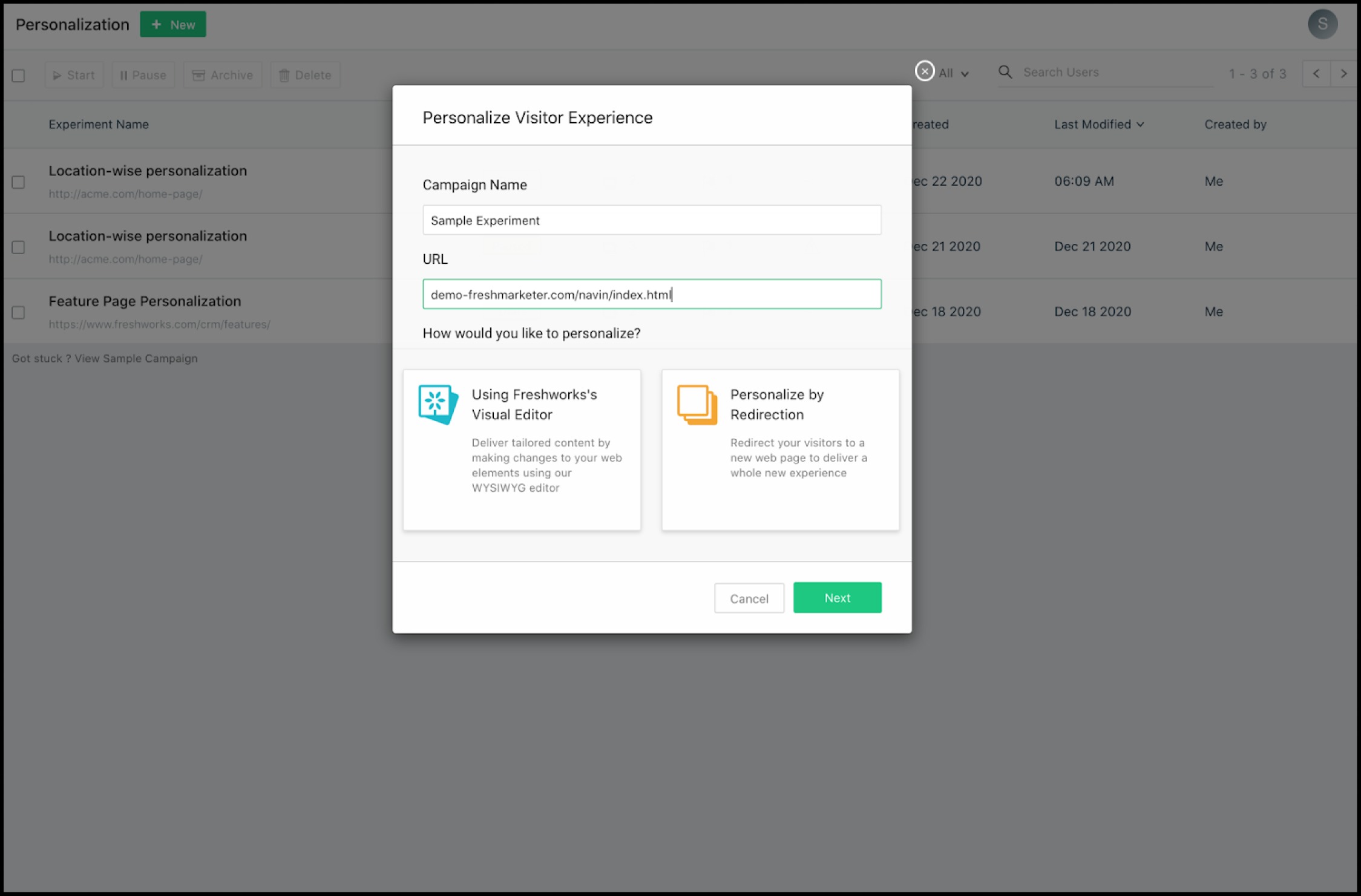Choose Personalize by Redirection option
This screenshot has width=1361, height=896.
[x=780, y=450]
